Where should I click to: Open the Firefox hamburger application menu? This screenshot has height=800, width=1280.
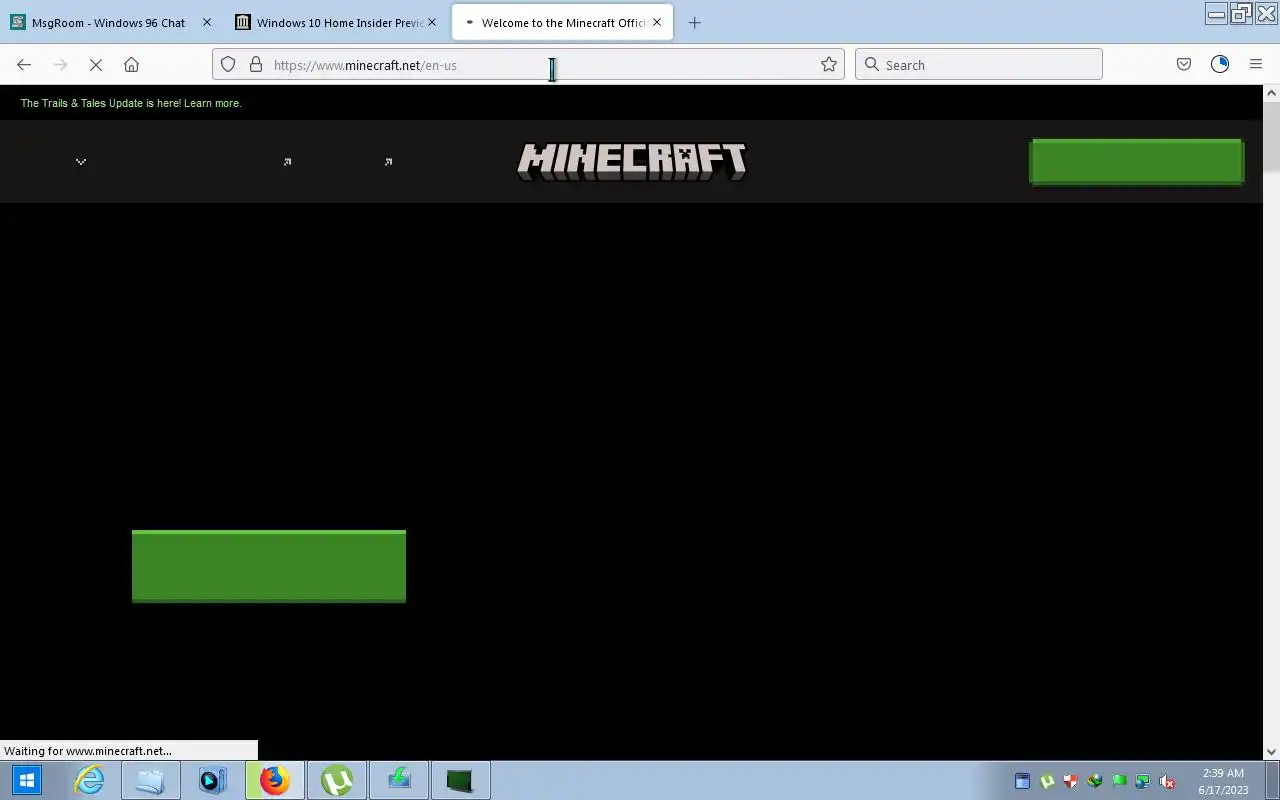point(1256,65)
